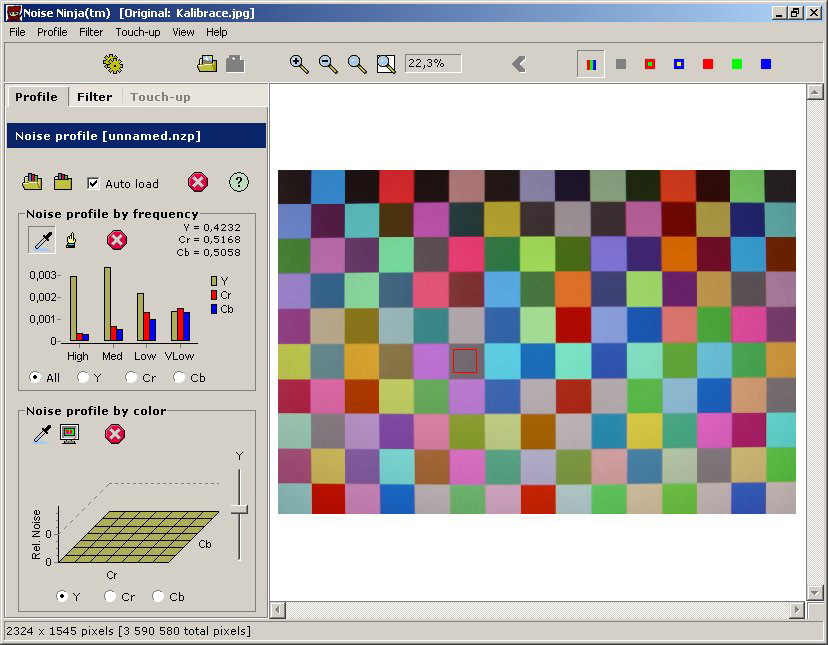Click the monitor icon in color profile section

tap(69, 433)
